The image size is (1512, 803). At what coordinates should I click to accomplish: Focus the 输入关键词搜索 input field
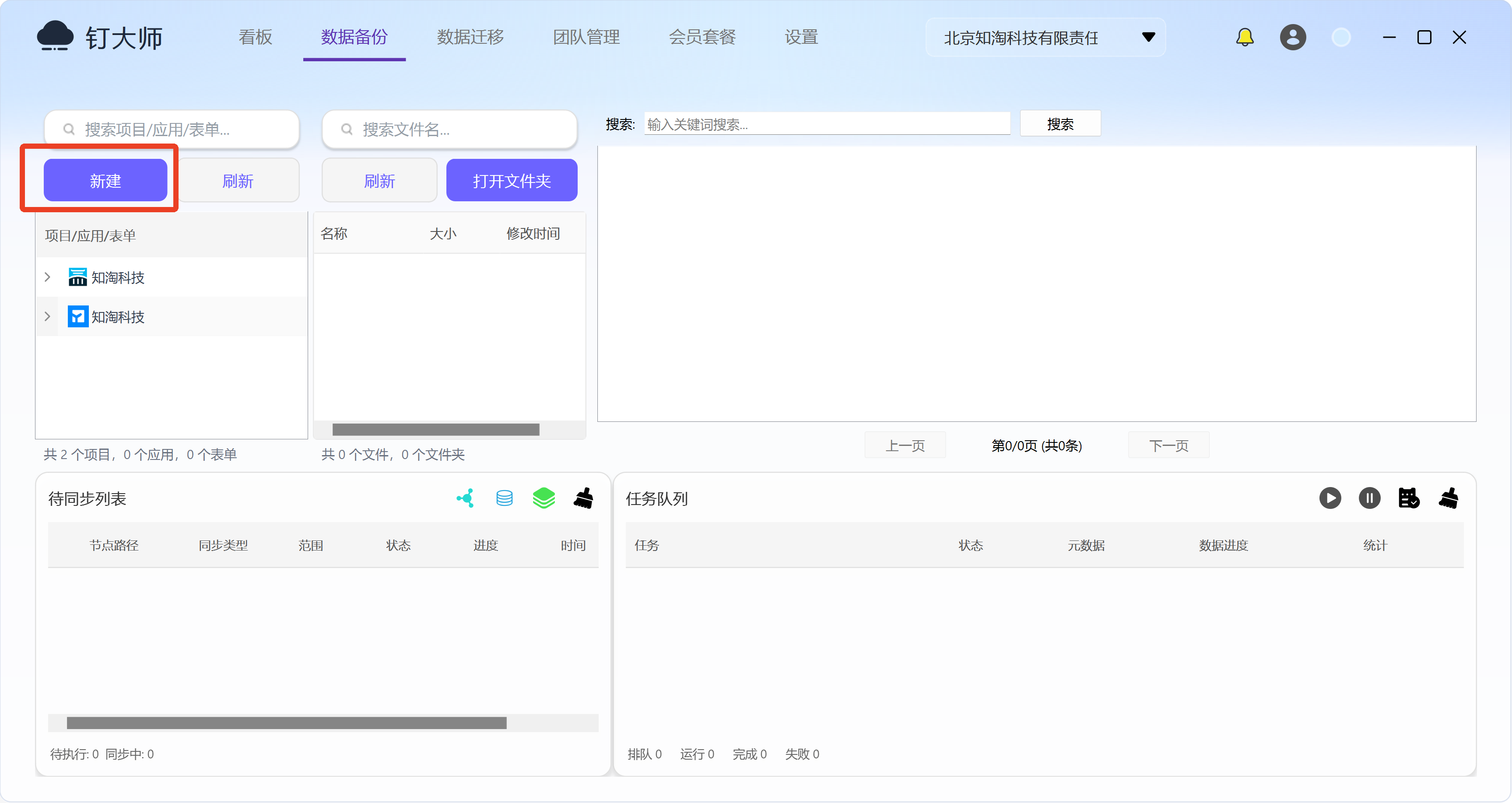(x=827, y=124)
